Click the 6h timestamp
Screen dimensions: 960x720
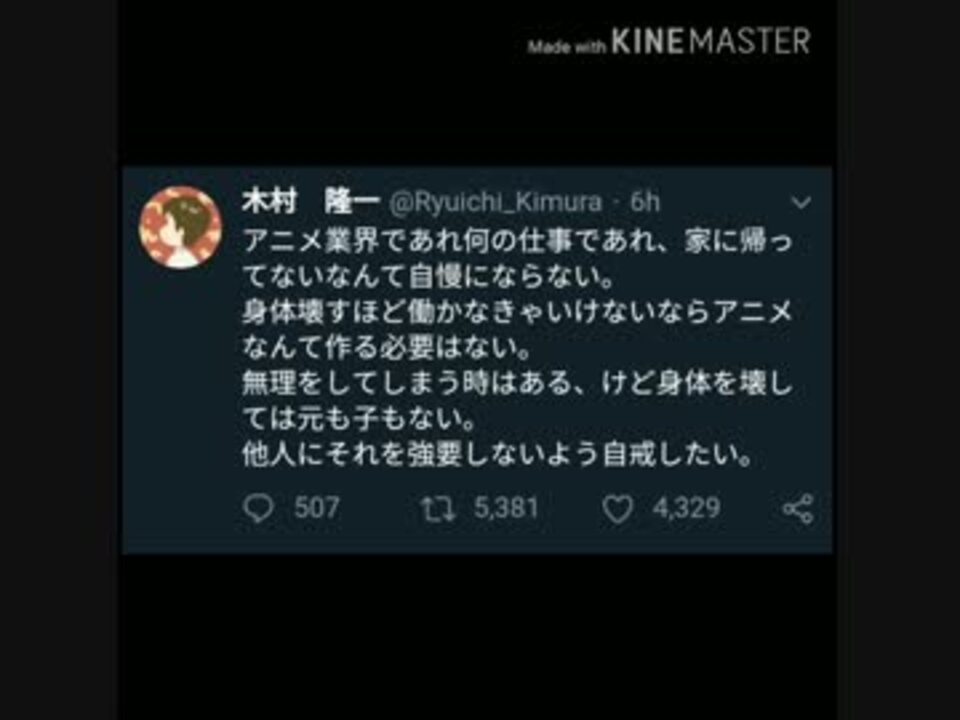coord(645,201)
